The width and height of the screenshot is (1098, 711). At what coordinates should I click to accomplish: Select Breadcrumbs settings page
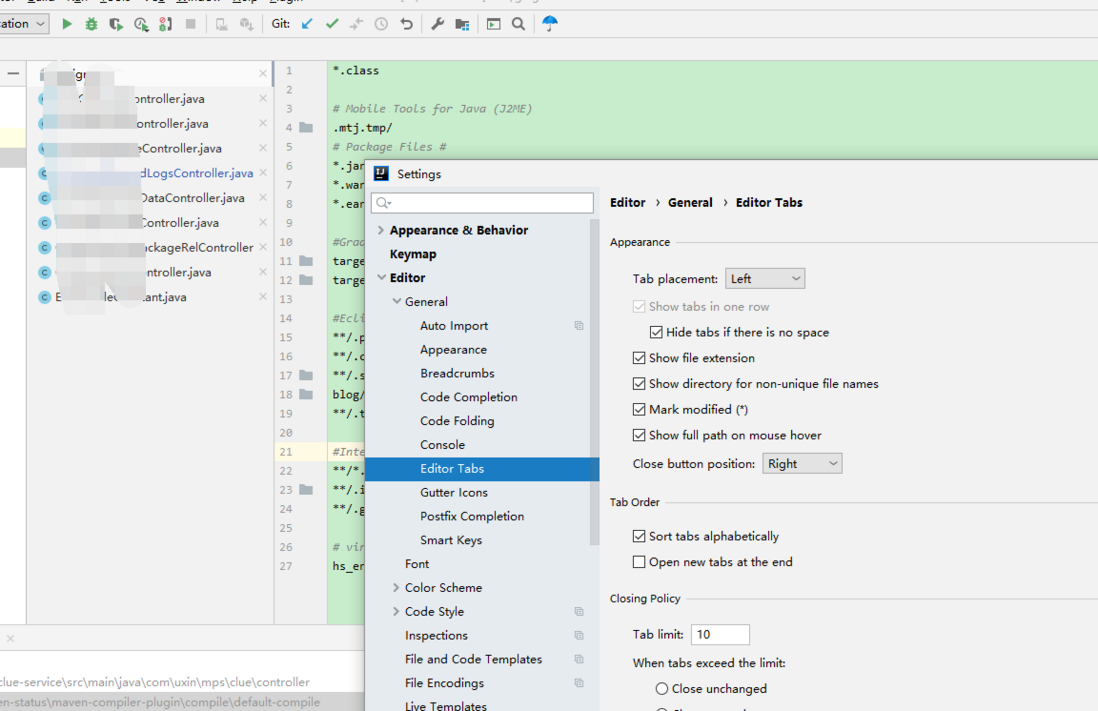tap(457, 373)
